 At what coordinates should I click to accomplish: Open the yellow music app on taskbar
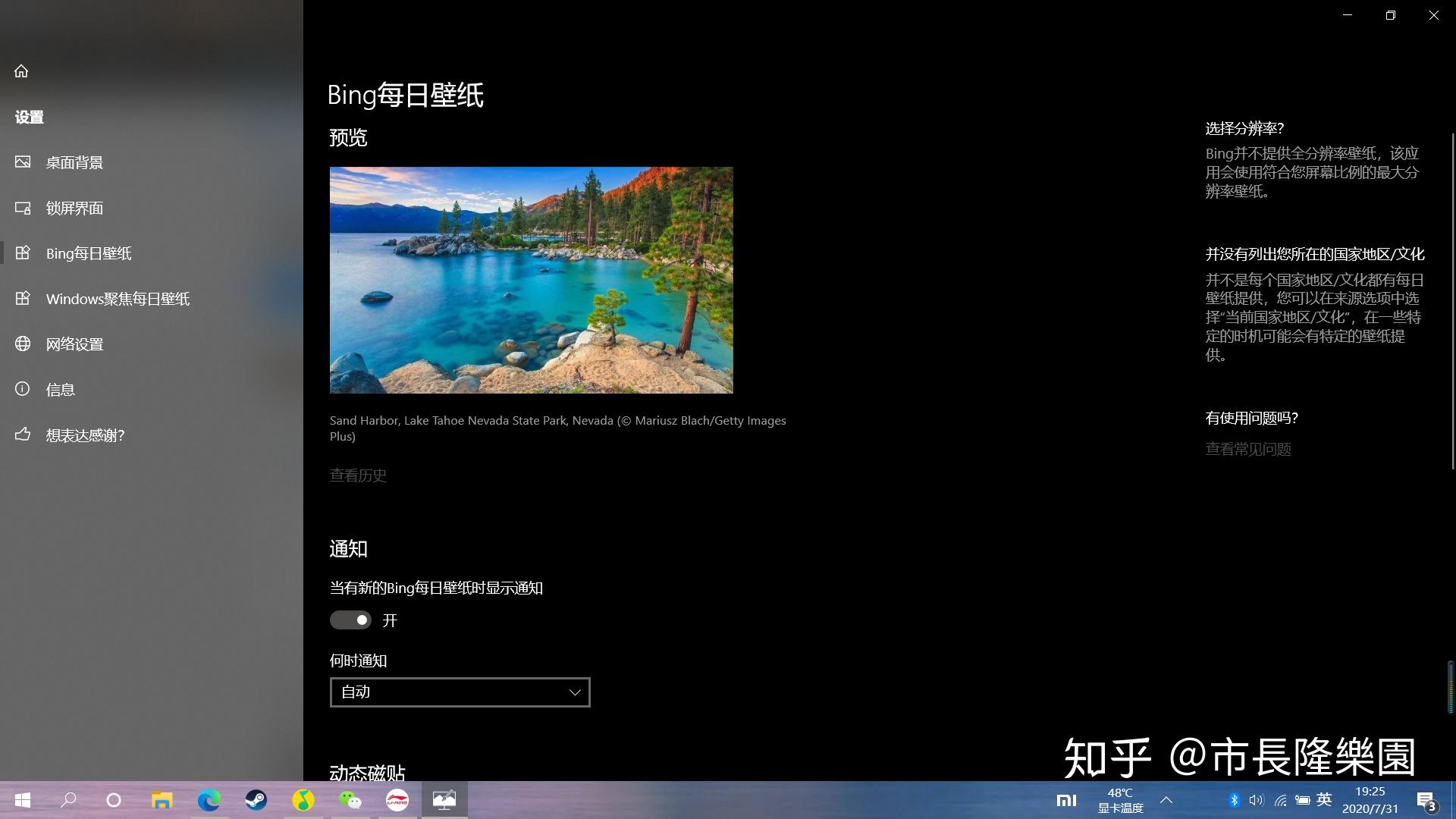(x=303, y=800)
